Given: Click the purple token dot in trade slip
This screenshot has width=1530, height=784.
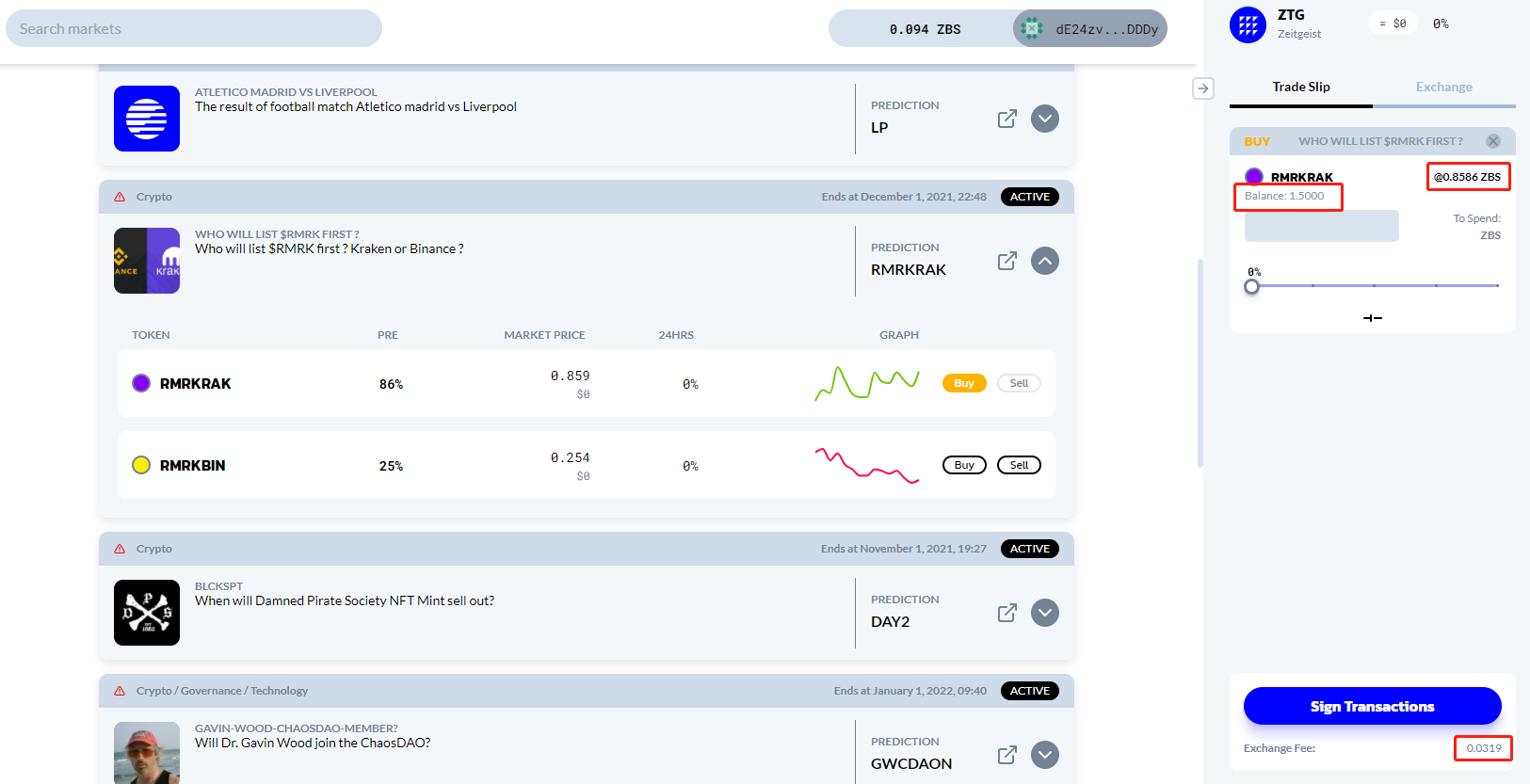Looking at the screenshot, I should 1254,177.
